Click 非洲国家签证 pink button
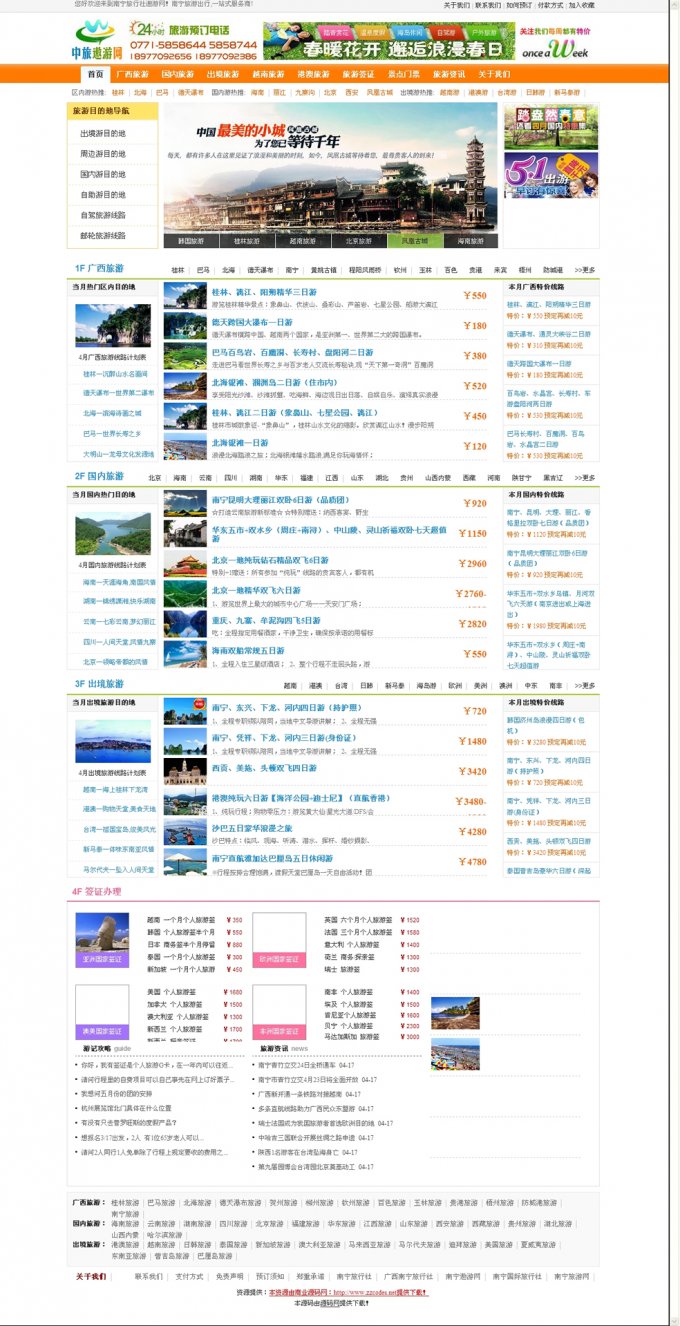 (x=279, y=1031)
